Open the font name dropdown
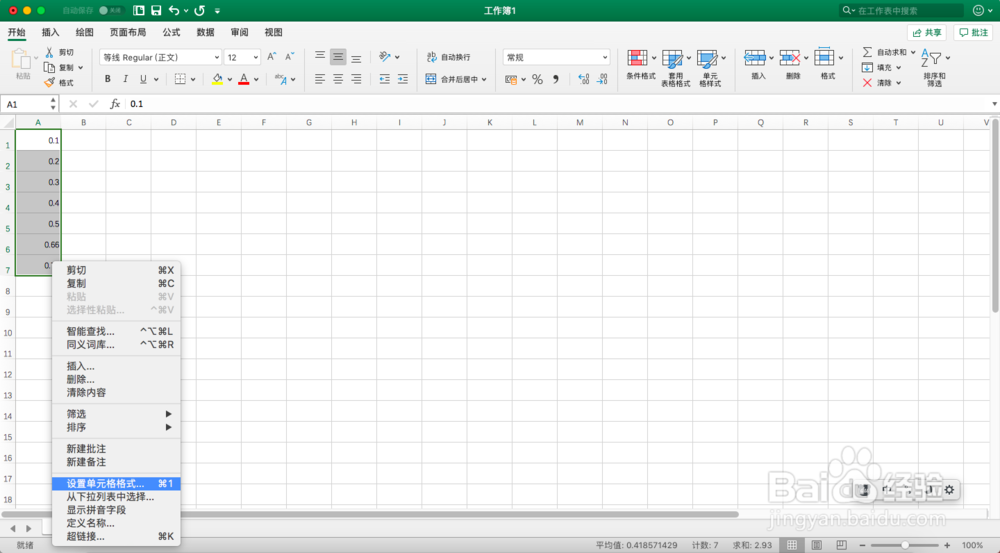 point(216,57)
